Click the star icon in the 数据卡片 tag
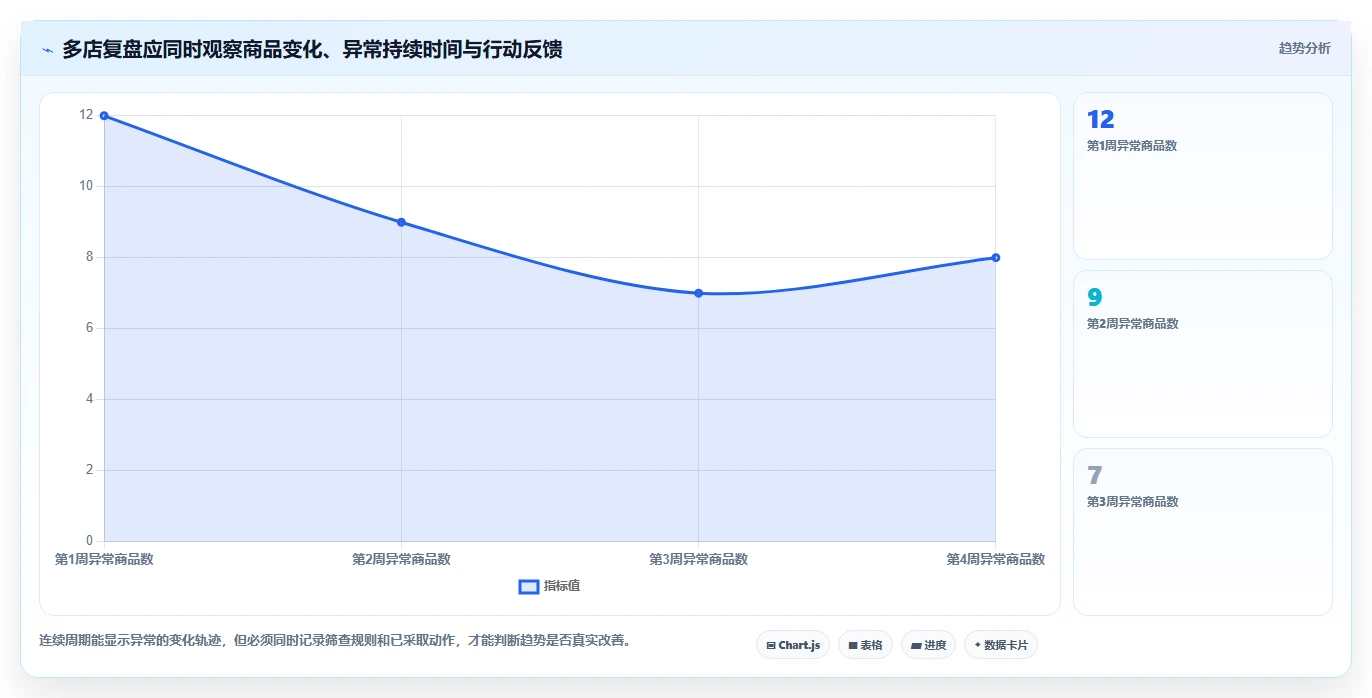Image resolution: width=1372 pixels, height=698 pixels. (977, 645)
